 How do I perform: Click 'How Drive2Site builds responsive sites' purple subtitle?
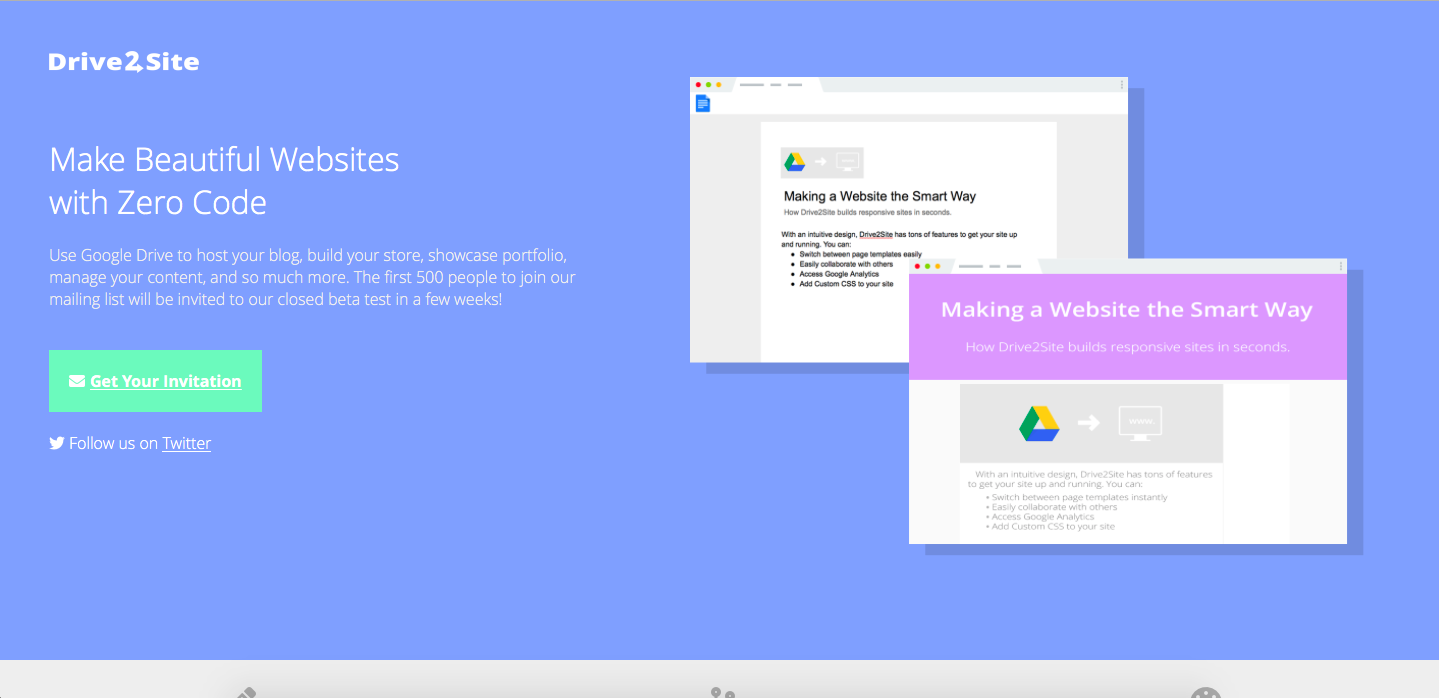[1128, 347]
